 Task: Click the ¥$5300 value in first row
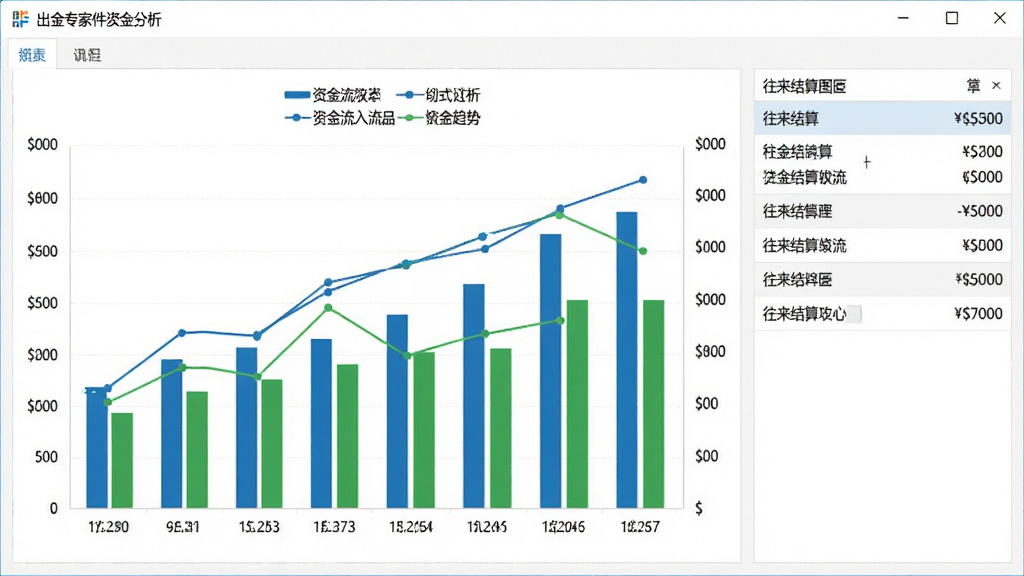point(978,118)
